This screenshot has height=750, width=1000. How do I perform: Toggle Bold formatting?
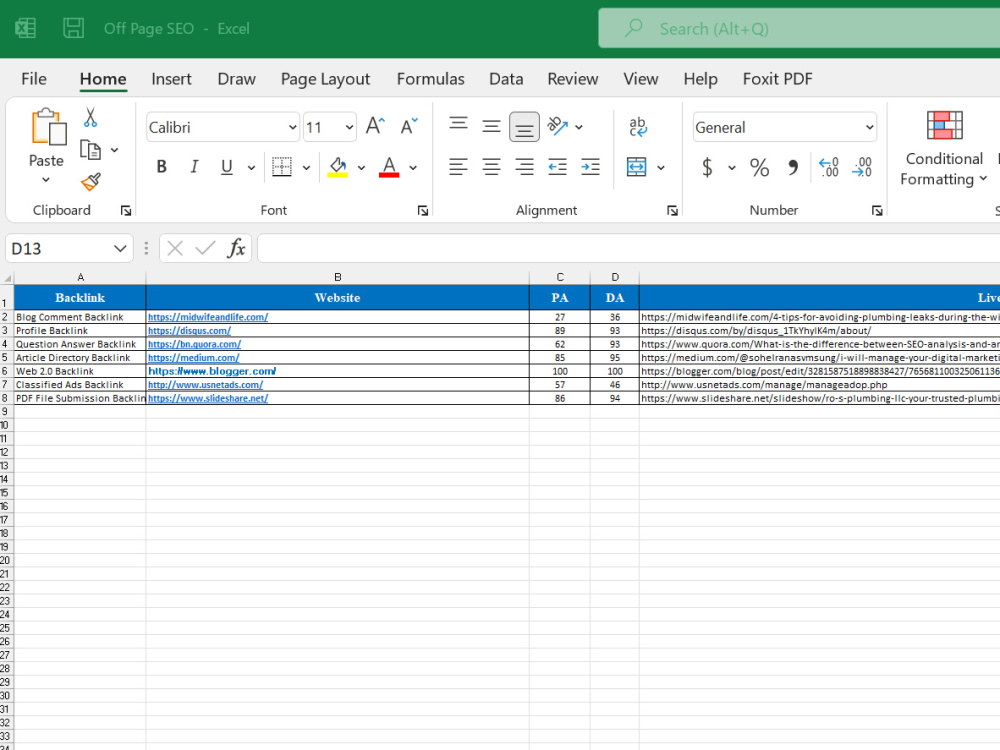tap(161, 167)
